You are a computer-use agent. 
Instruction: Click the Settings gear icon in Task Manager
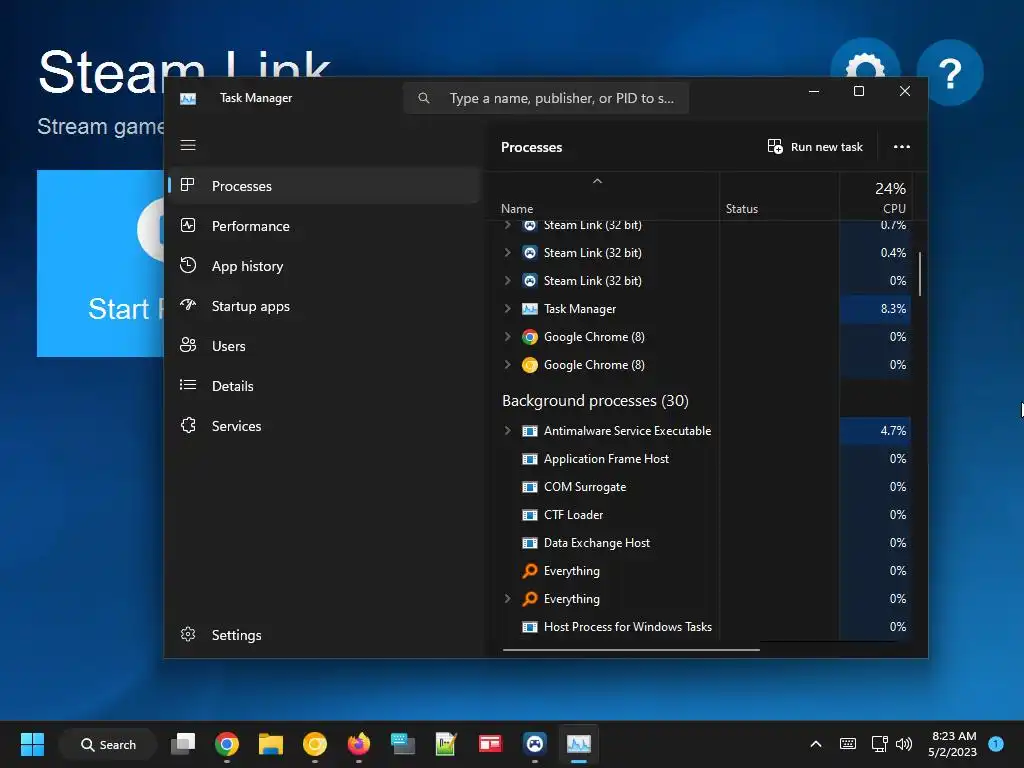pos(188,634)
